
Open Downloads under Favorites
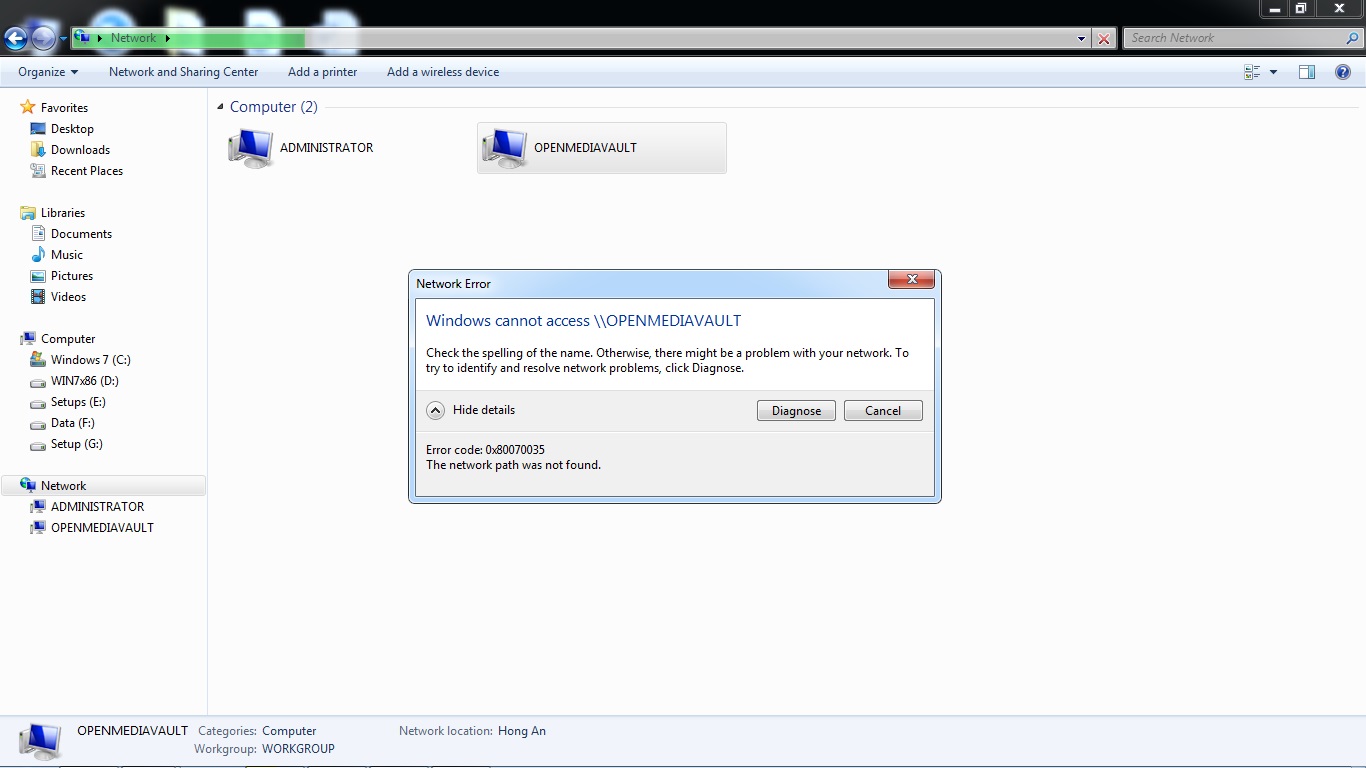[x=80, y=150]
